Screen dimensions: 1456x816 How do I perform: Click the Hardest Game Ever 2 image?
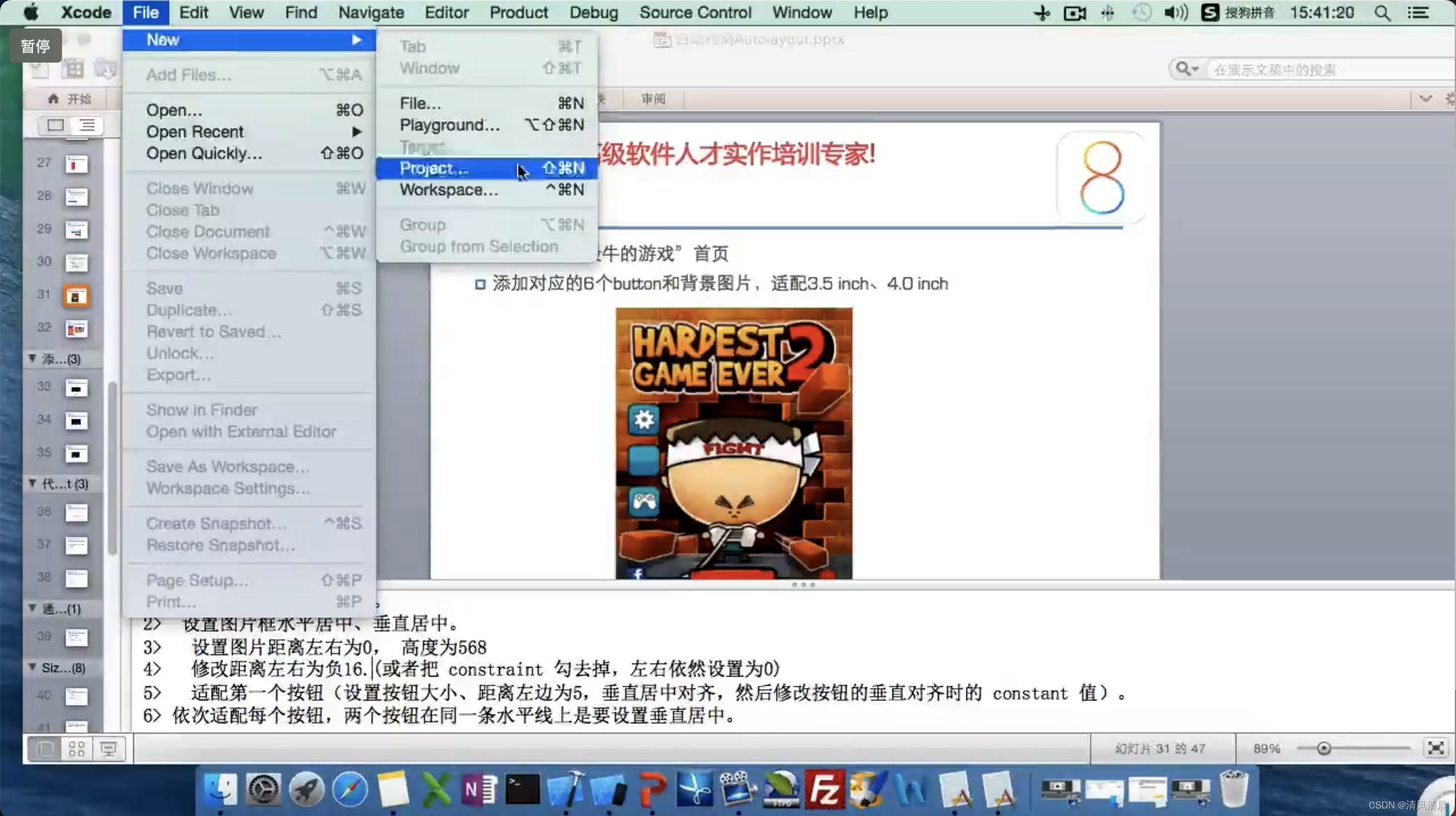pos(734,443)
